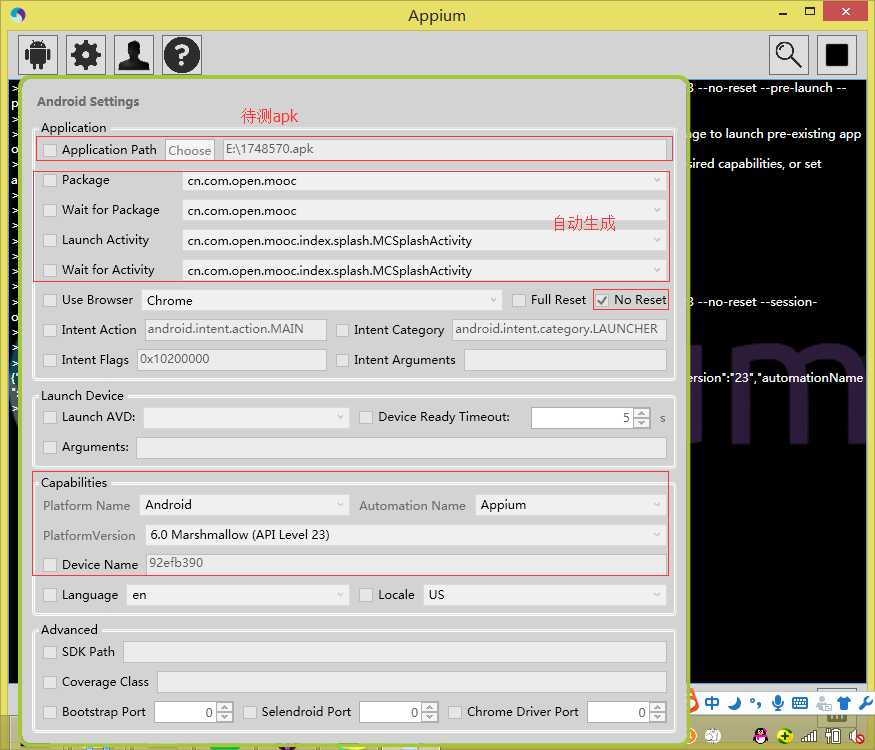
Task: Enable the Coverage Class checkbox
Action: [50, 682]
